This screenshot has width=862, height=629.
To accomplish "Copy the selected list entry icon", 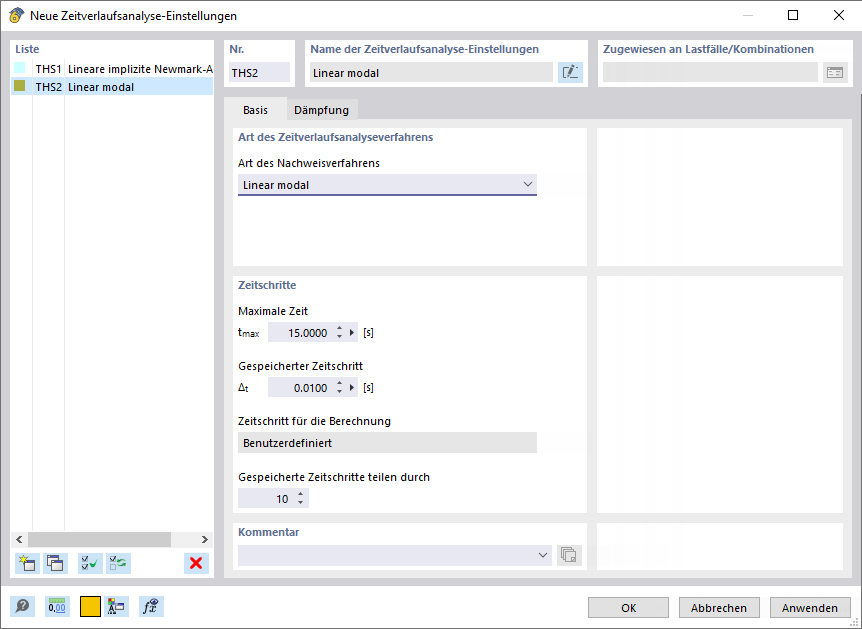I will tap(55, 563).
